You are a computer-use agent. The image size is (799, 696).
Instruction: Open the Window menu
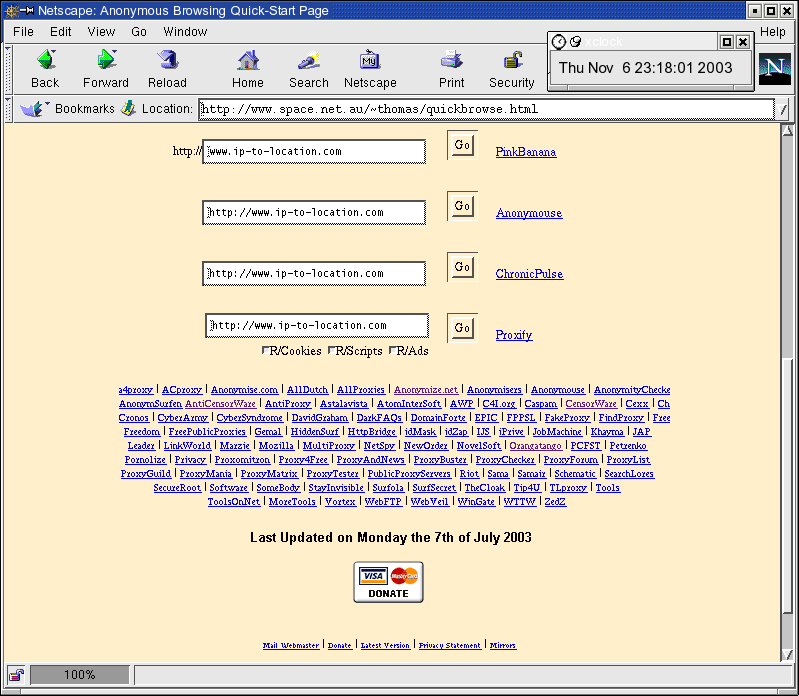point(185,32)
